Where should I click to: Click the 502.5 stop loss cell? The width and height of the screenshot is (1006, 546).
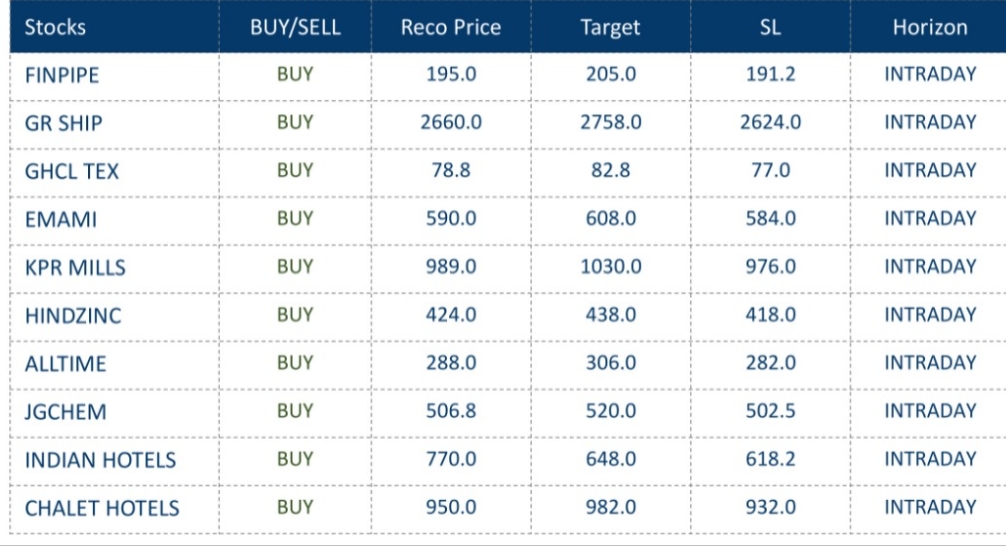[x=769, y=410]
